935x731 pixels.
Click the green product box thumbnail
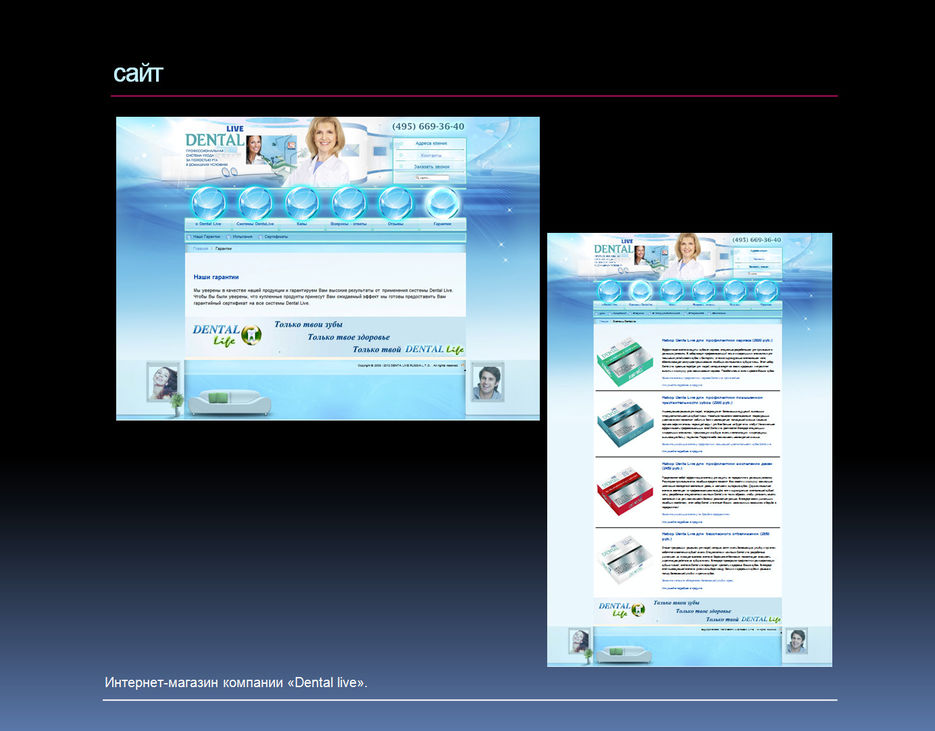(623, 360)
